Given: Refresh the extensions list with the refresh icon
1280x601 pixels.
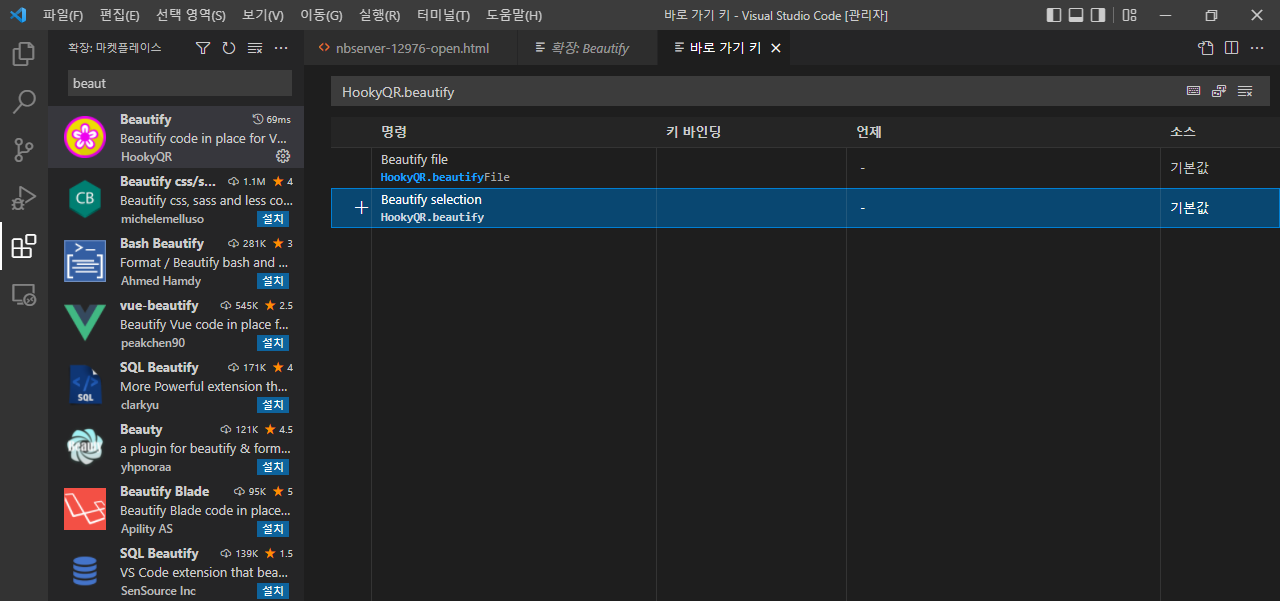Looking at the screenshot, I should [x=228, y=47].
